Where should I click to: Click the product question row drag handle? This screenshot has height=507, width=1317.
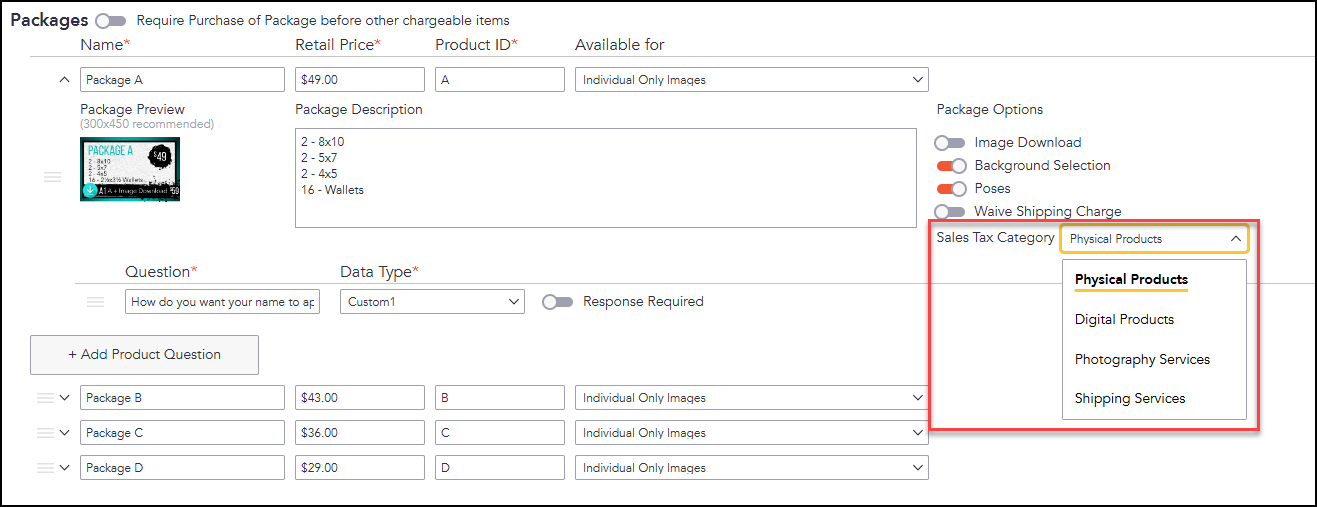click(96, 302)
